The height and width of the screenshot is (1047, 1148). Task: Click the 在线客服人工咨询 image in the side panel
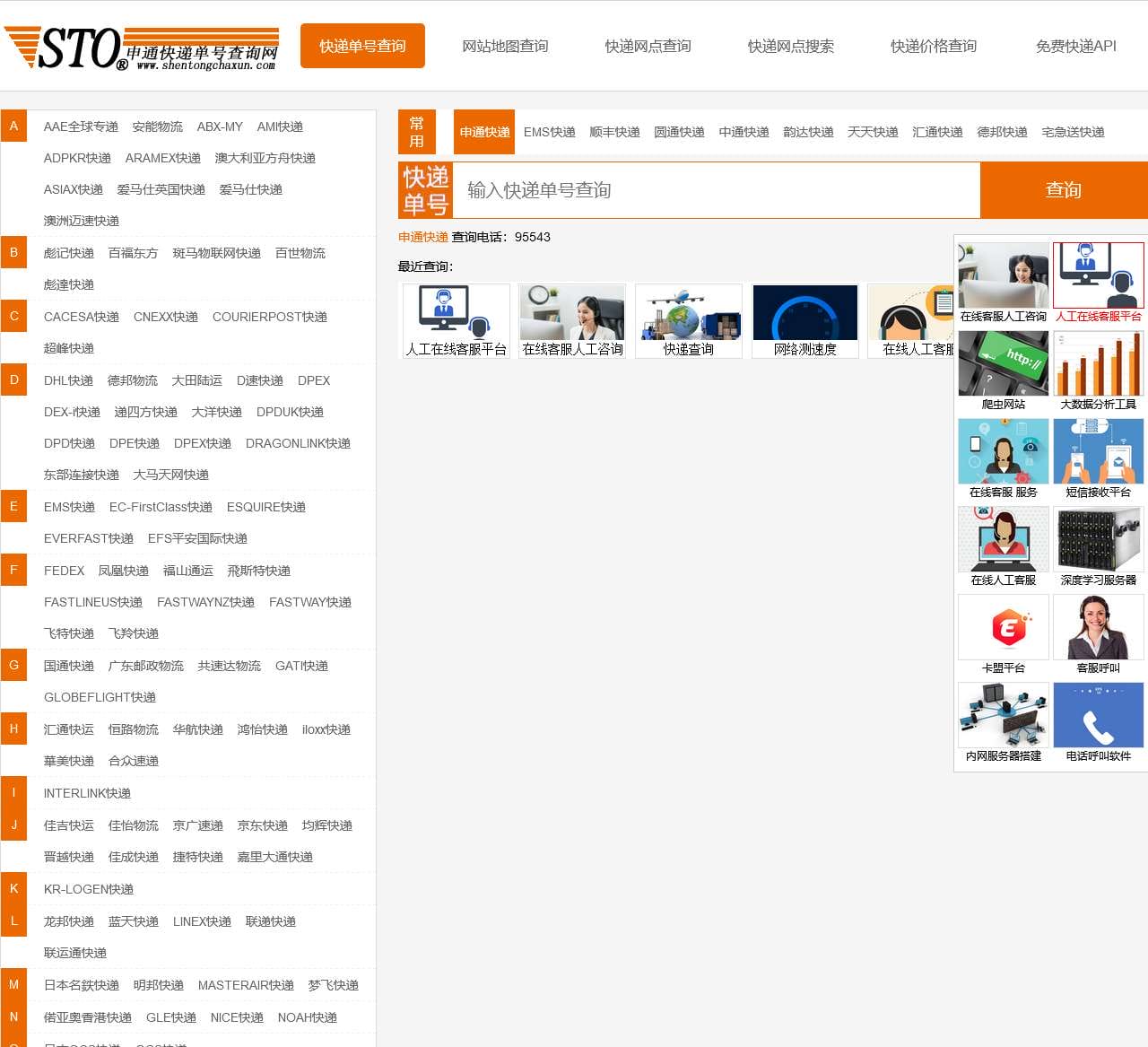click(x=1004, y=275)
